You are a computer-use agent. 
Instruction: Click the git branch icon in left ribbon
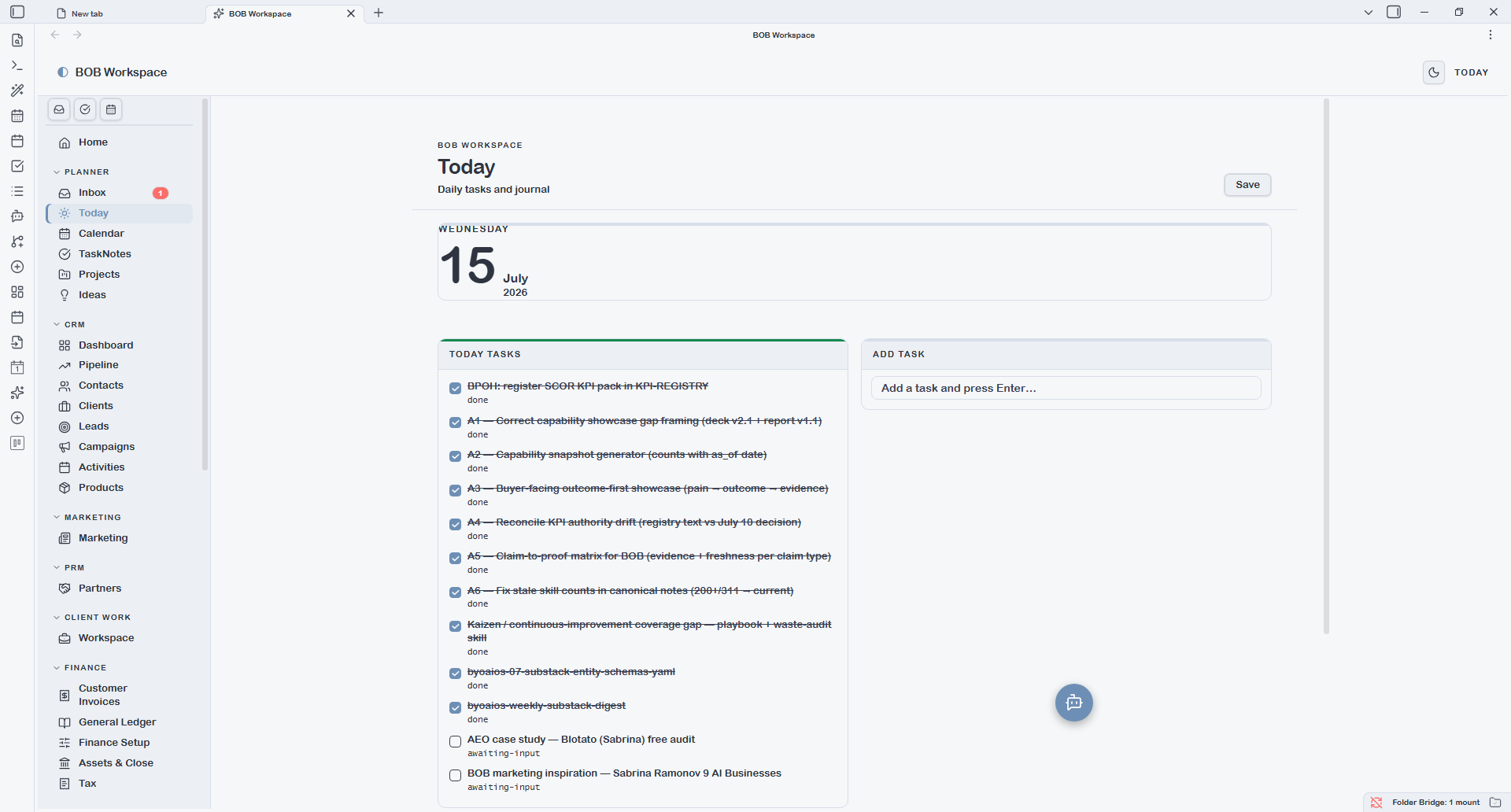click(17, 242)
